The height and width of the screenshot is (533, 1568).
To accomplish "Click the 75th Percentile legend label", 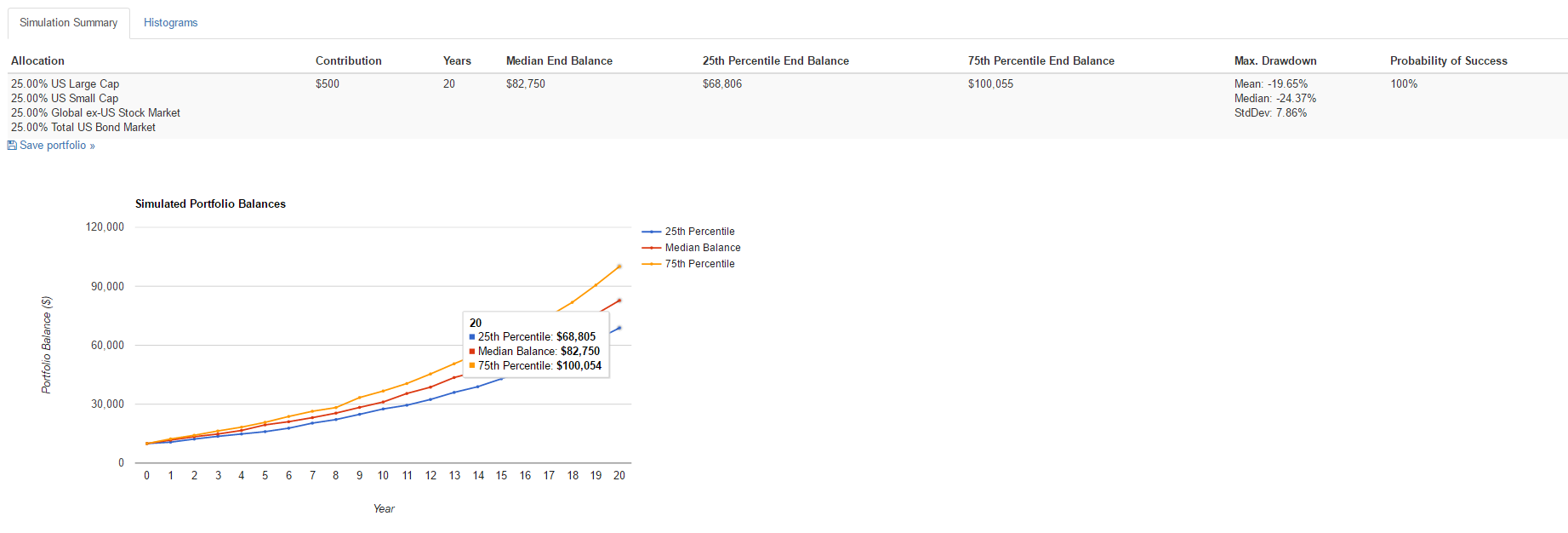I will coord(699,264).
